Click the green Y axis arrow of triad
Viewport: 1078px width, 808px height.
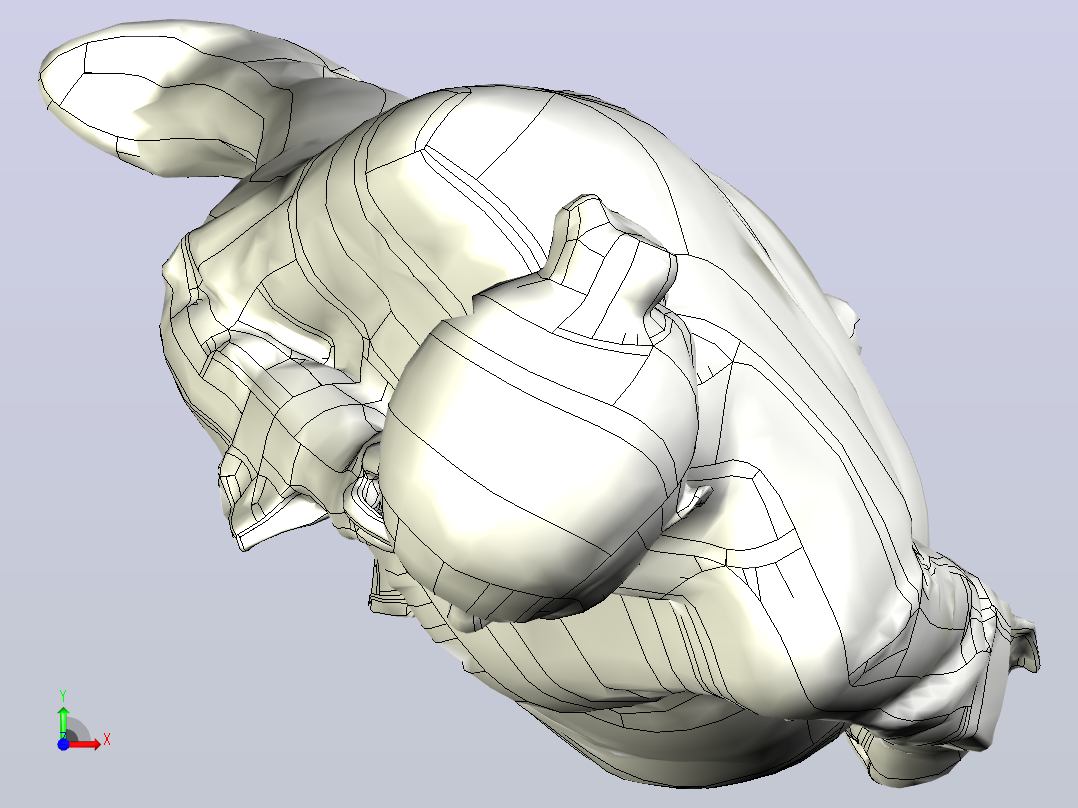pos(63,721)
